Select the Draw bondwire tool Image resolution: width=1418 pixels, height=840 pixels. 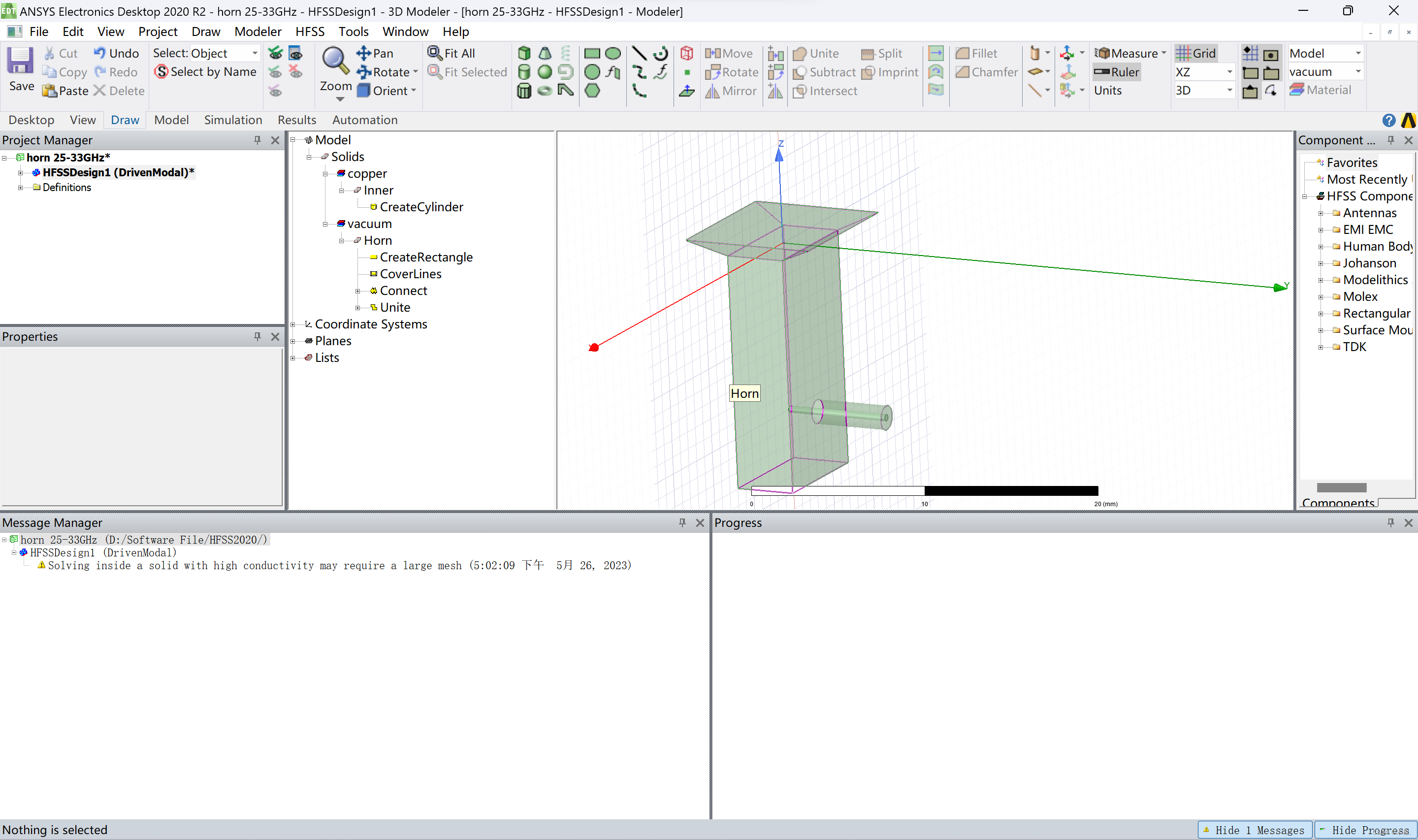pyautogui.click(x=566, y=91)
